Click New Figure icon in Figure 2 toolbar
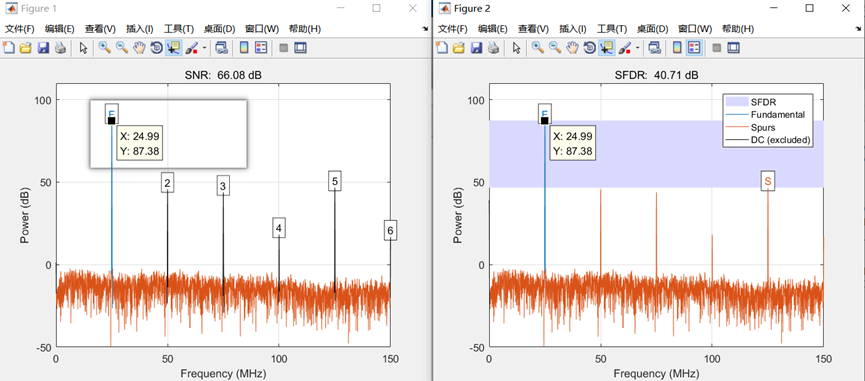 442,48
